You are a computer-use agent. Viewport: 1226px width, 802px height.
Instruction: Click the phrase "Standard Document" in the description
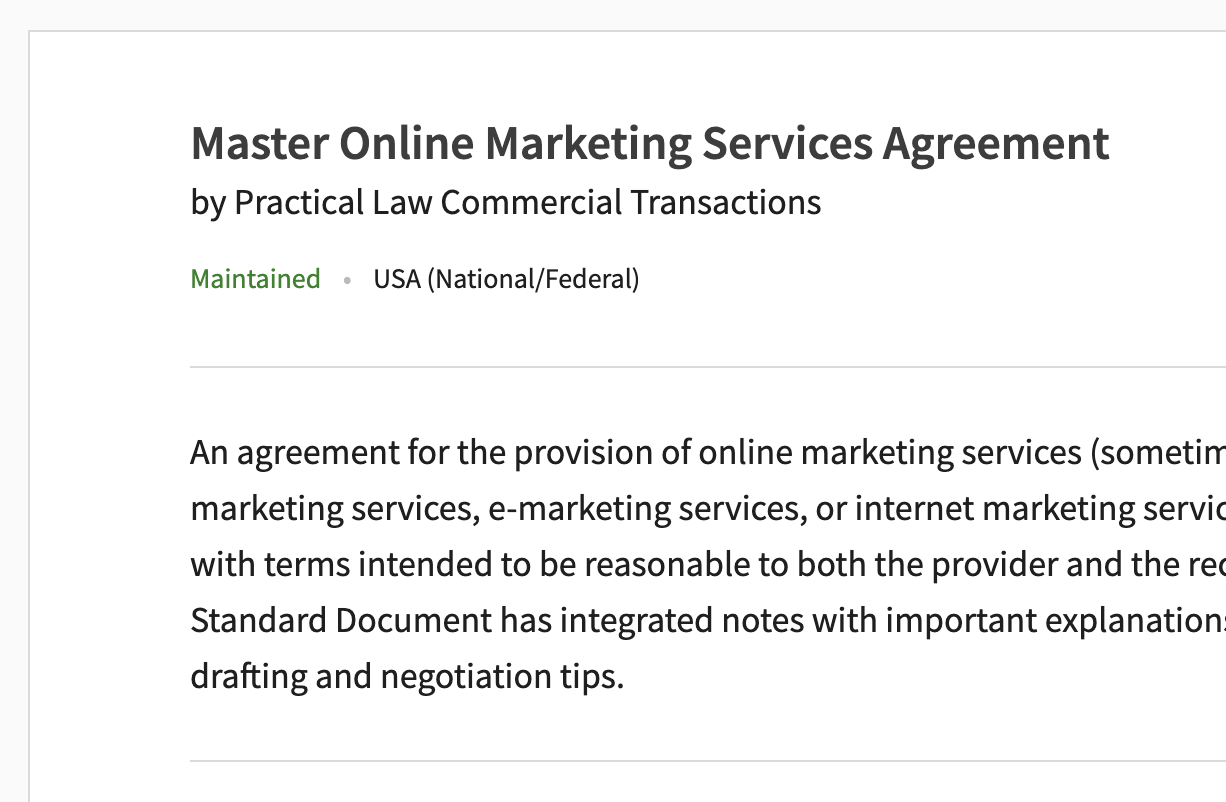tap(340, 621)
